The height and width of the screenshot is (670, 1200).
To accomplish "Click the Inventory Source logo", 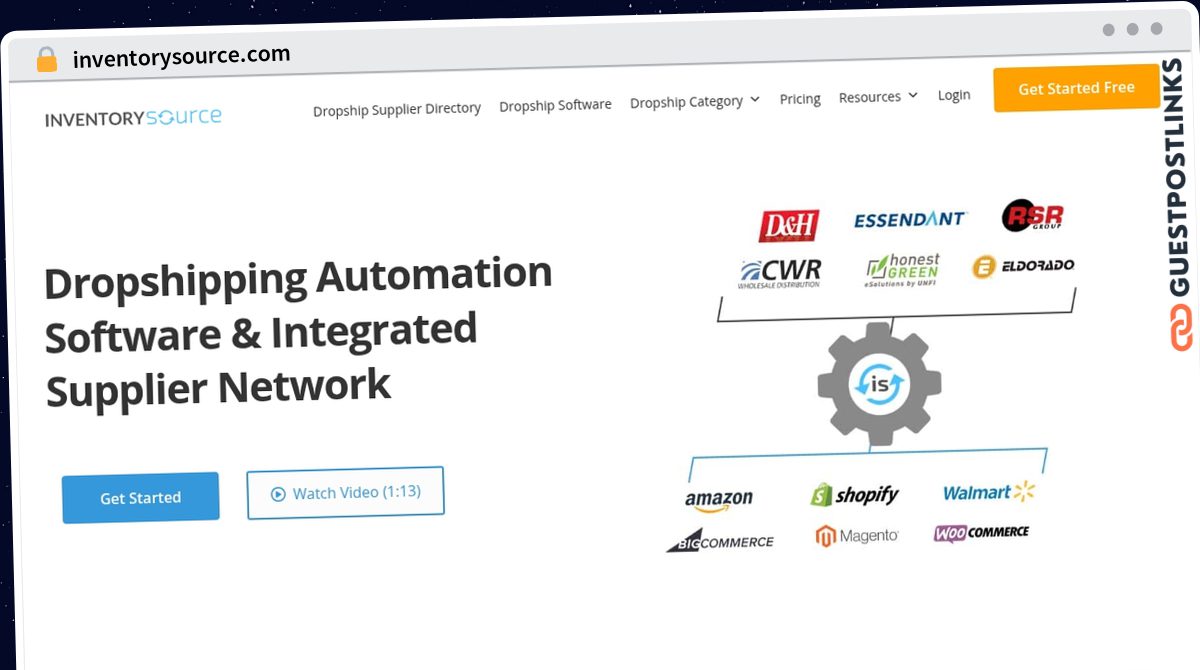I will pyautogui.click(x=133, y=118).
